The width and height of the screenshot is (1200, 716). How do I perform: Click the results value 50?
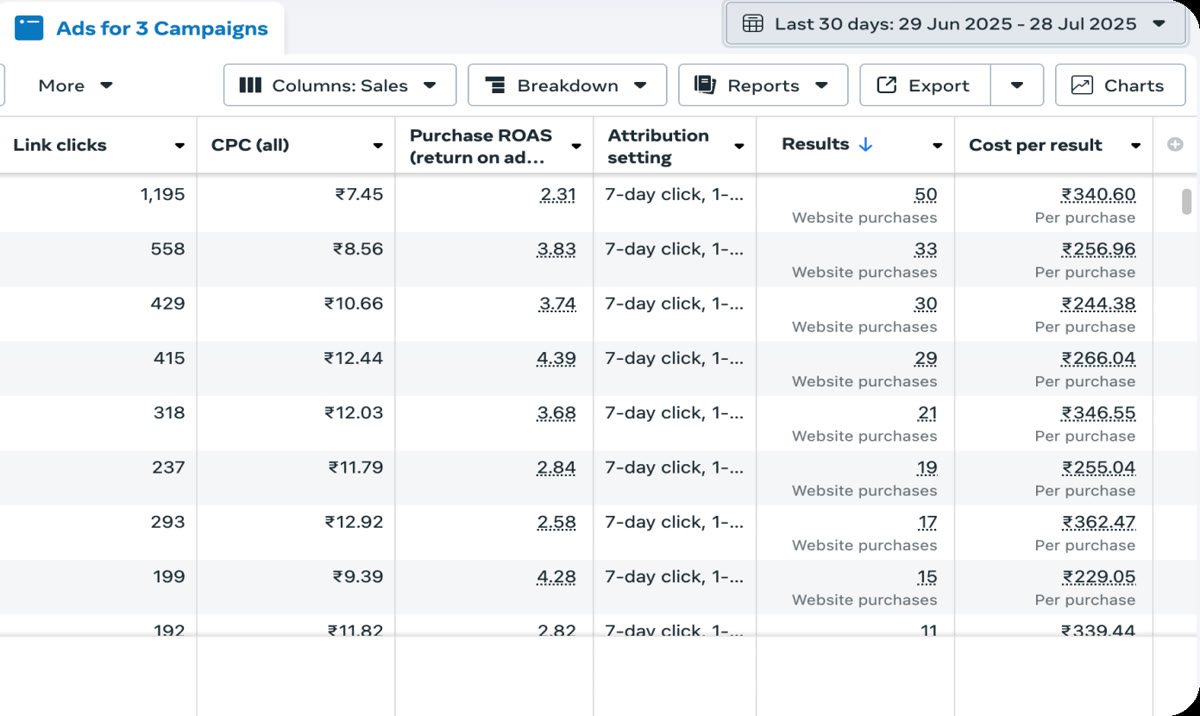coord(926,195)
